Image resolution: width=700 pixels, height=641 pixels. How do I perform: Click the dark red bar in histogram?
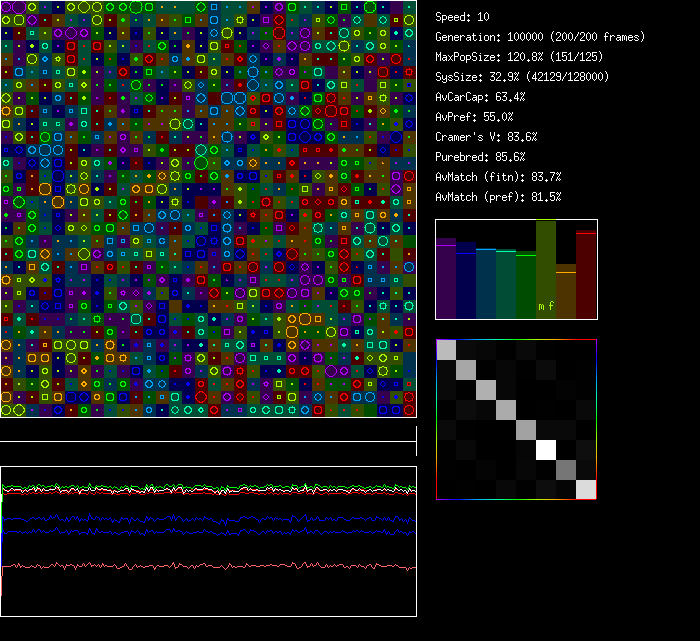(x=586, y=275)
